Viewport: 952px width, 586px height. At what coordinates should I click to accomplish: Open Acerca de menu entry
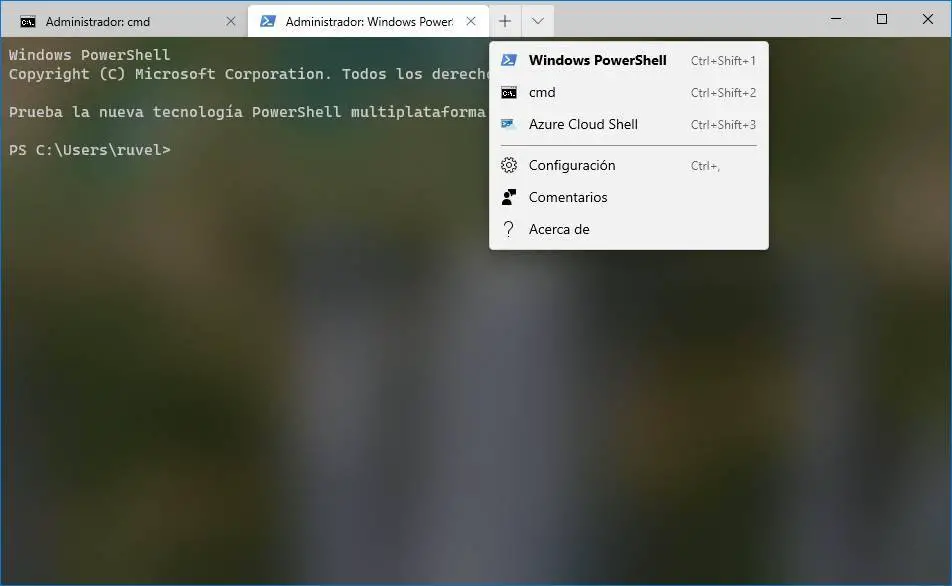point(628,229)
